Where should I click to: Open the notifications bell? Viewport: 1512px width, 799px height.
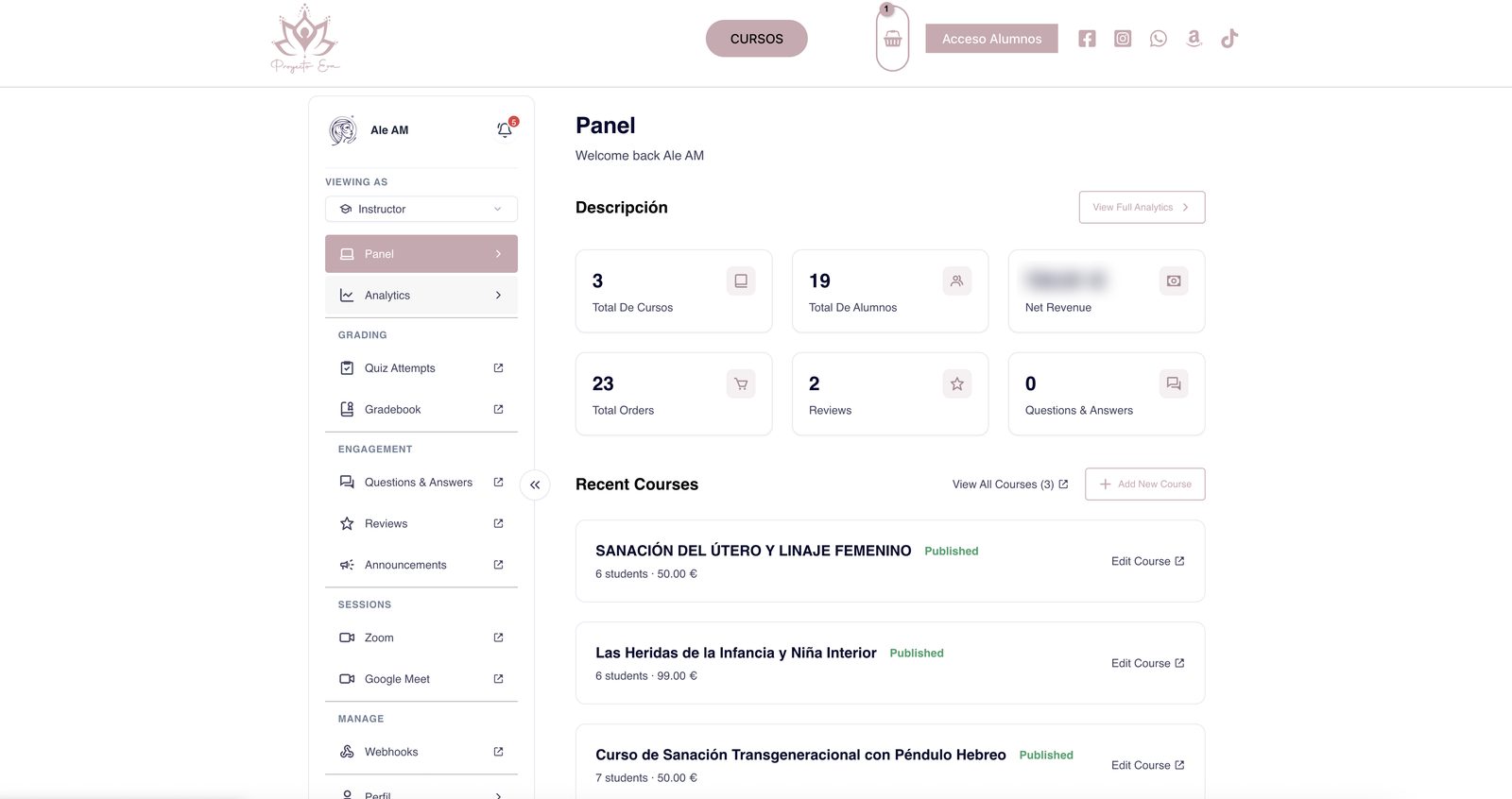coord(505,130)
